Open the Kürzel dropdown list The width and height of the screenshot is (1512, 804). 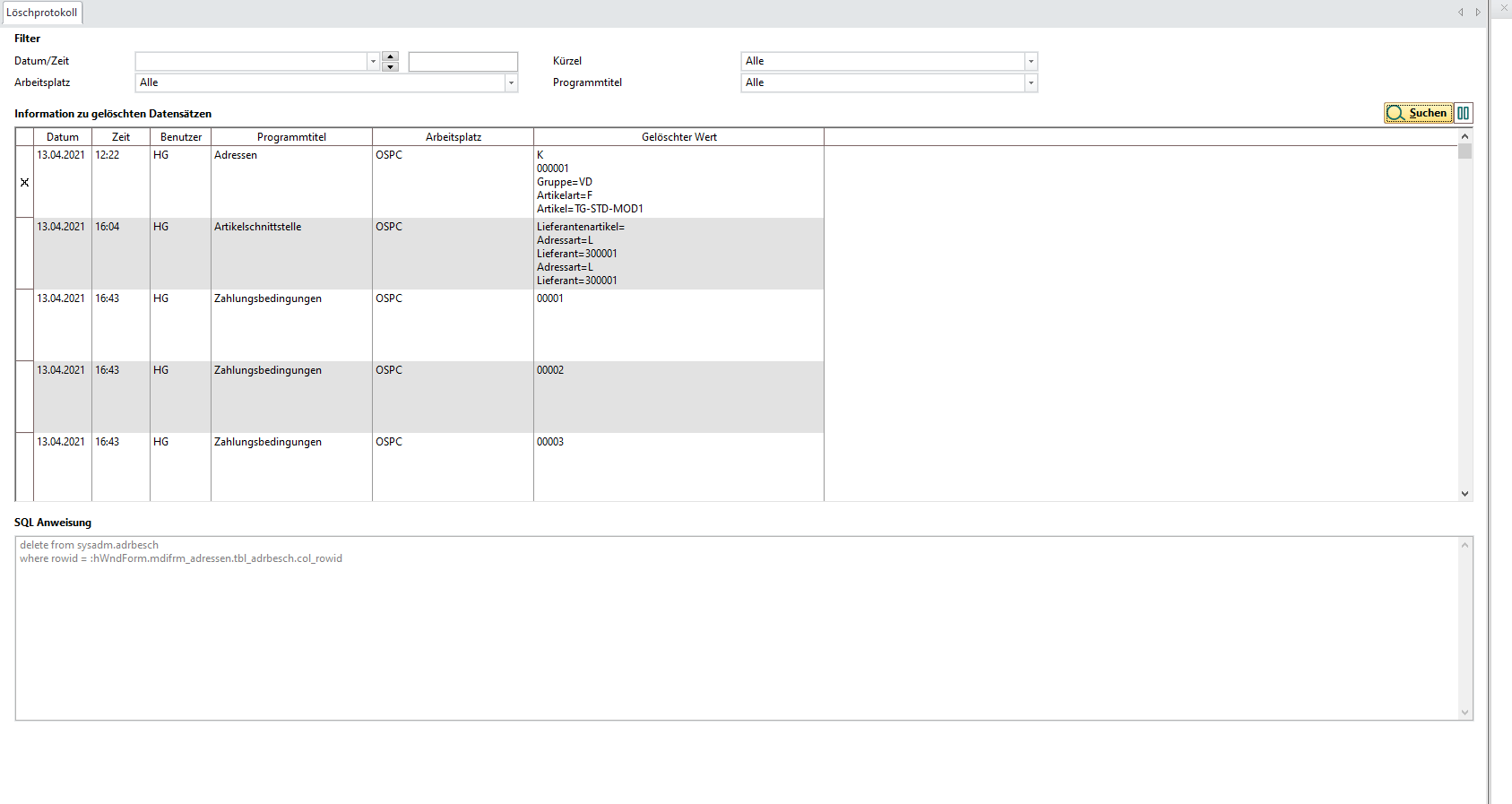click(1031, 61)
